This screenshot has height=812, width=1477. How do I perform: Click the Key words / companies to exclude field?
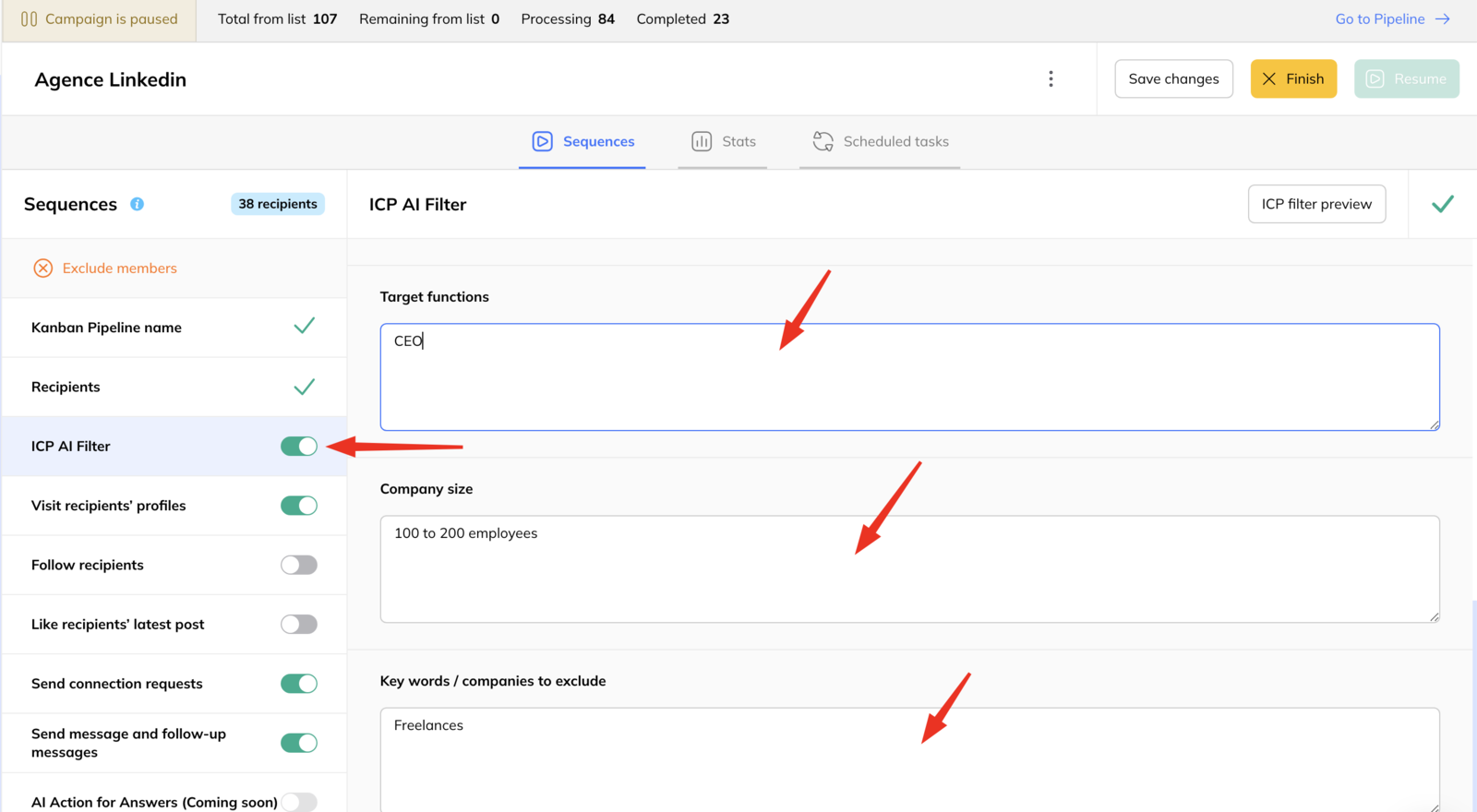click(x=909, y=759)
